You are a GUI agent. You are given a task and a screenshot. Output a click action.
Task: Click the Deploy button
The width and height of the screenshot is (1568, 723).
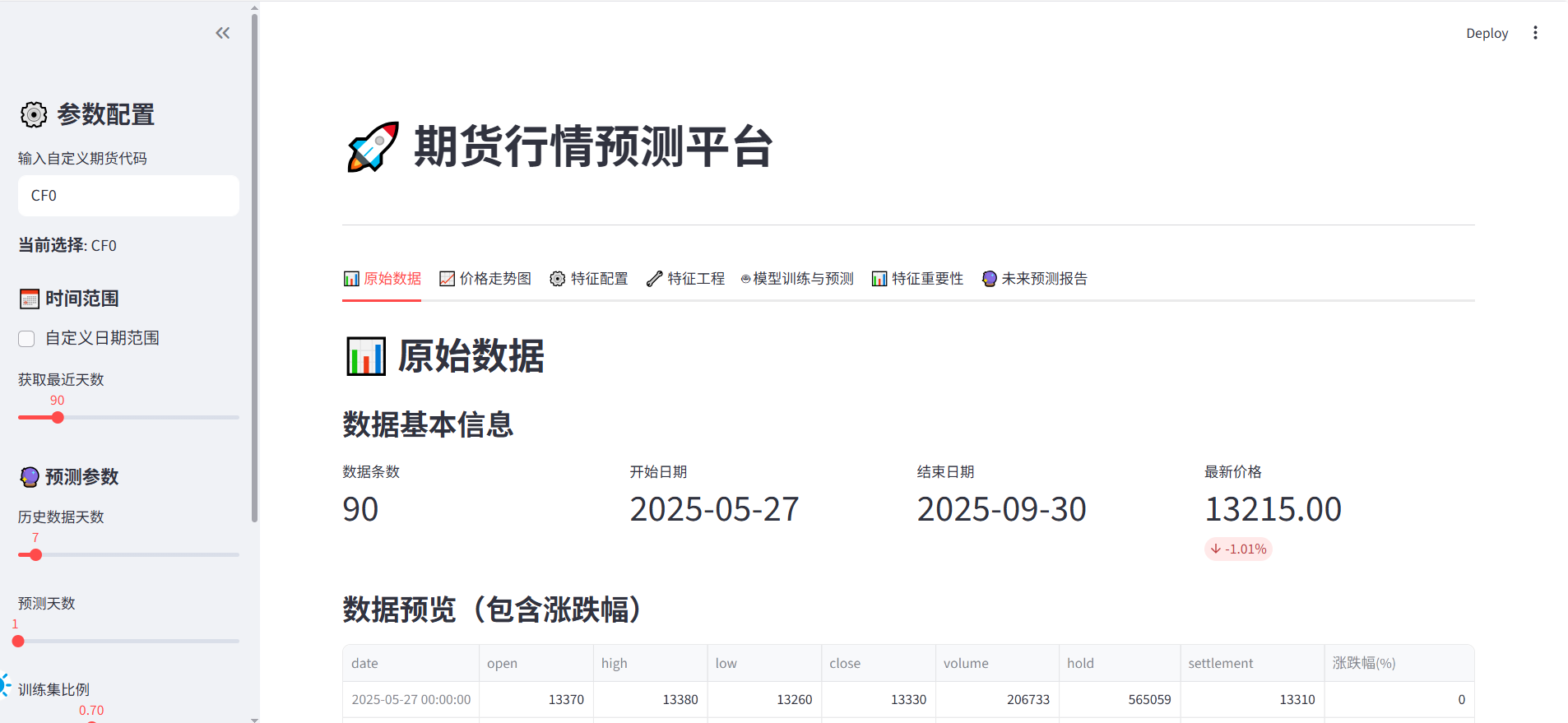1487,33
